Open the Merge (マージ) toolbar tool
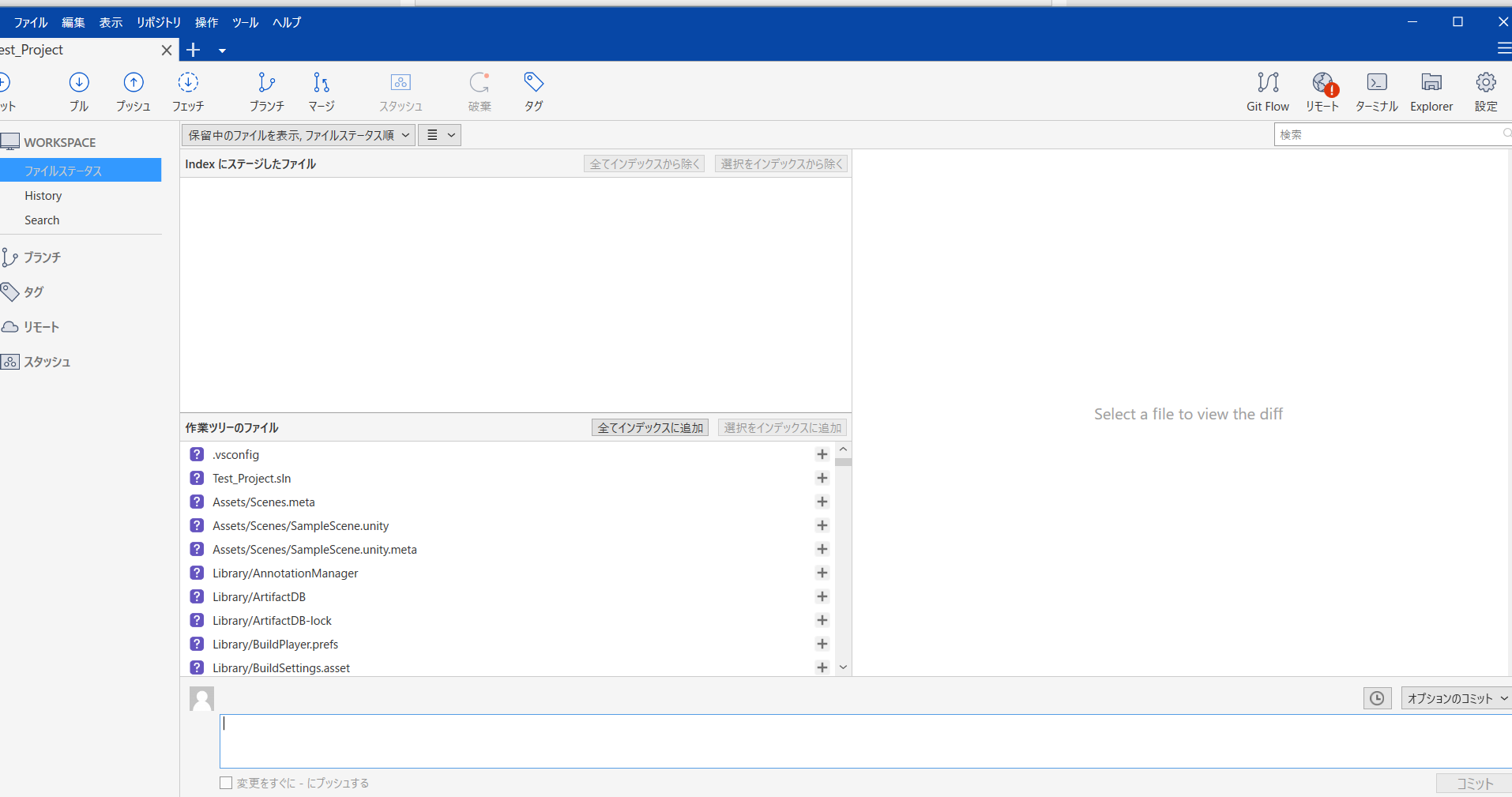1512x797 pixels. click(322, 92)
